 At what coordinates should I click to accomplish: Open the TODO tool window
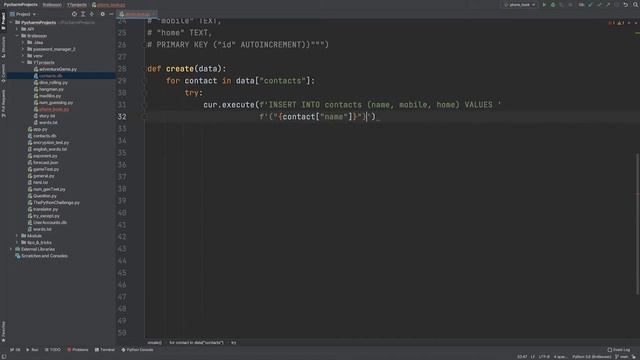53,350
